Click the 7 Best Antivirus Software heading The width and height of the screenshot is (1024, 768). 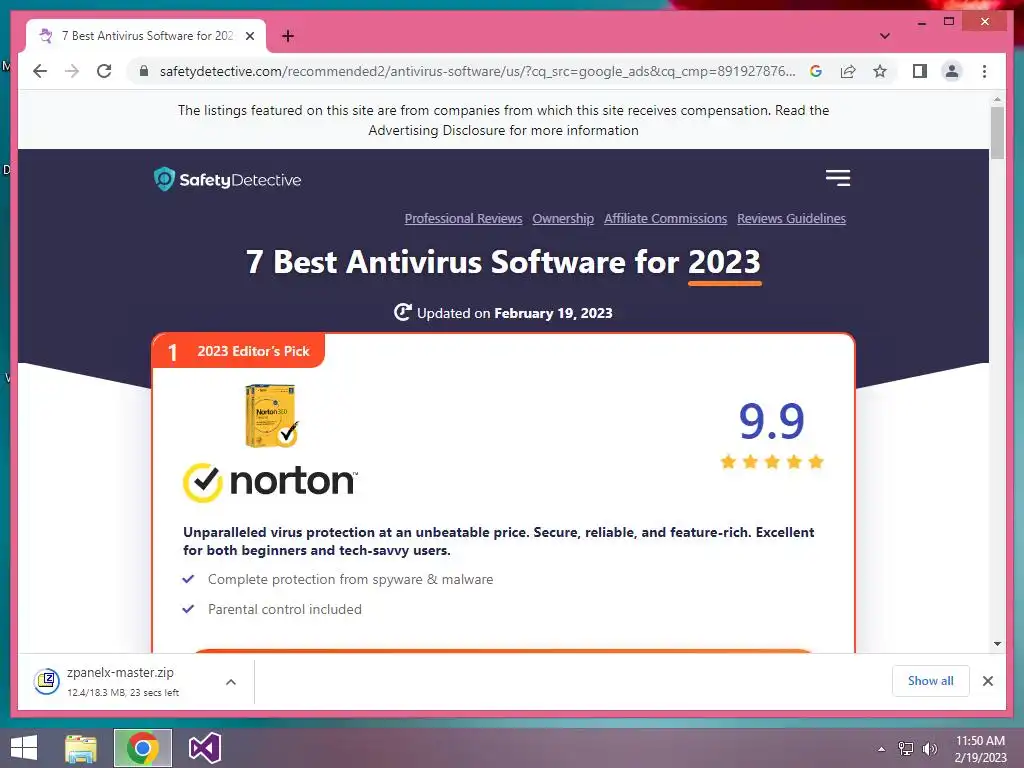tap(503, 263)
